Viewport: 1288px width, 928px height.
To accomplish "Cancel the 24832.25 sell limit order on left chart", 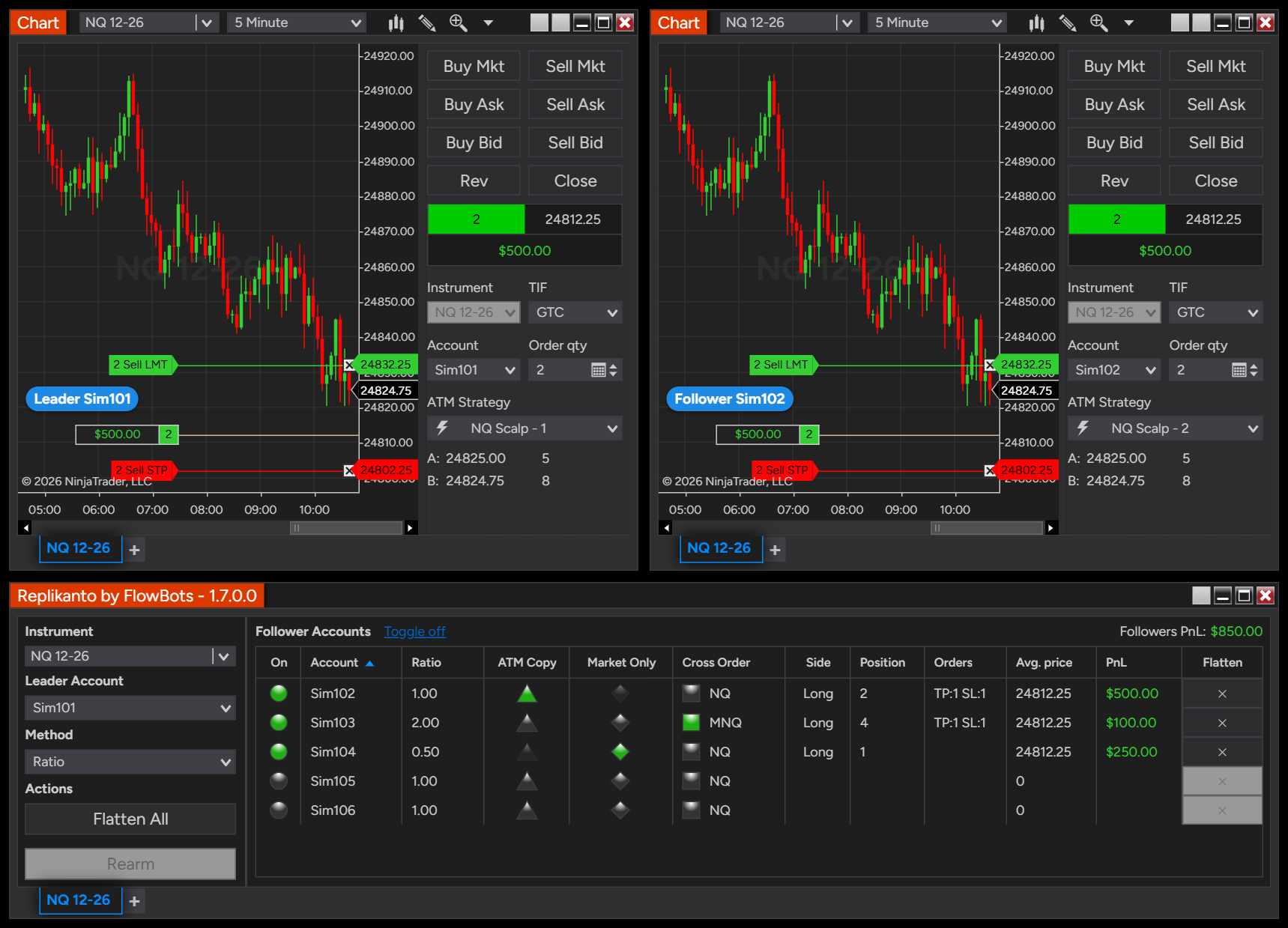I will coord(349,365).
